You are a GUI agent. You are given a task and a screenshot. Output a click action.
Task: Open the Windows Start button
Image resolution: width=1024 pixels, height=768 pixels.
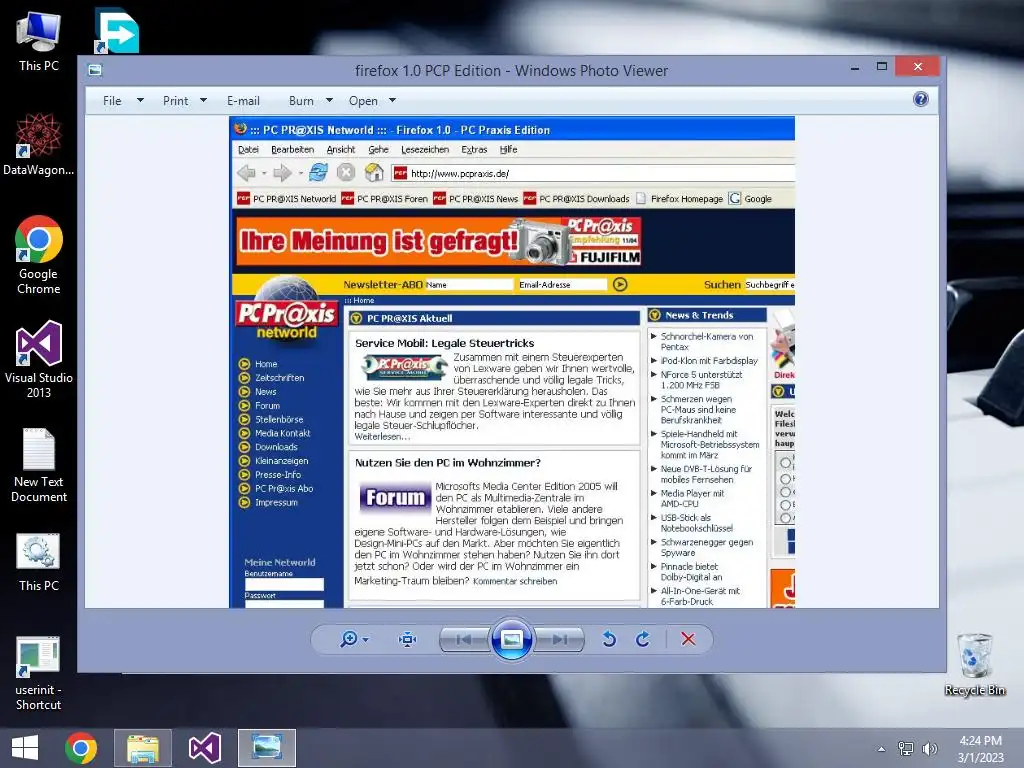click(25, 748)
